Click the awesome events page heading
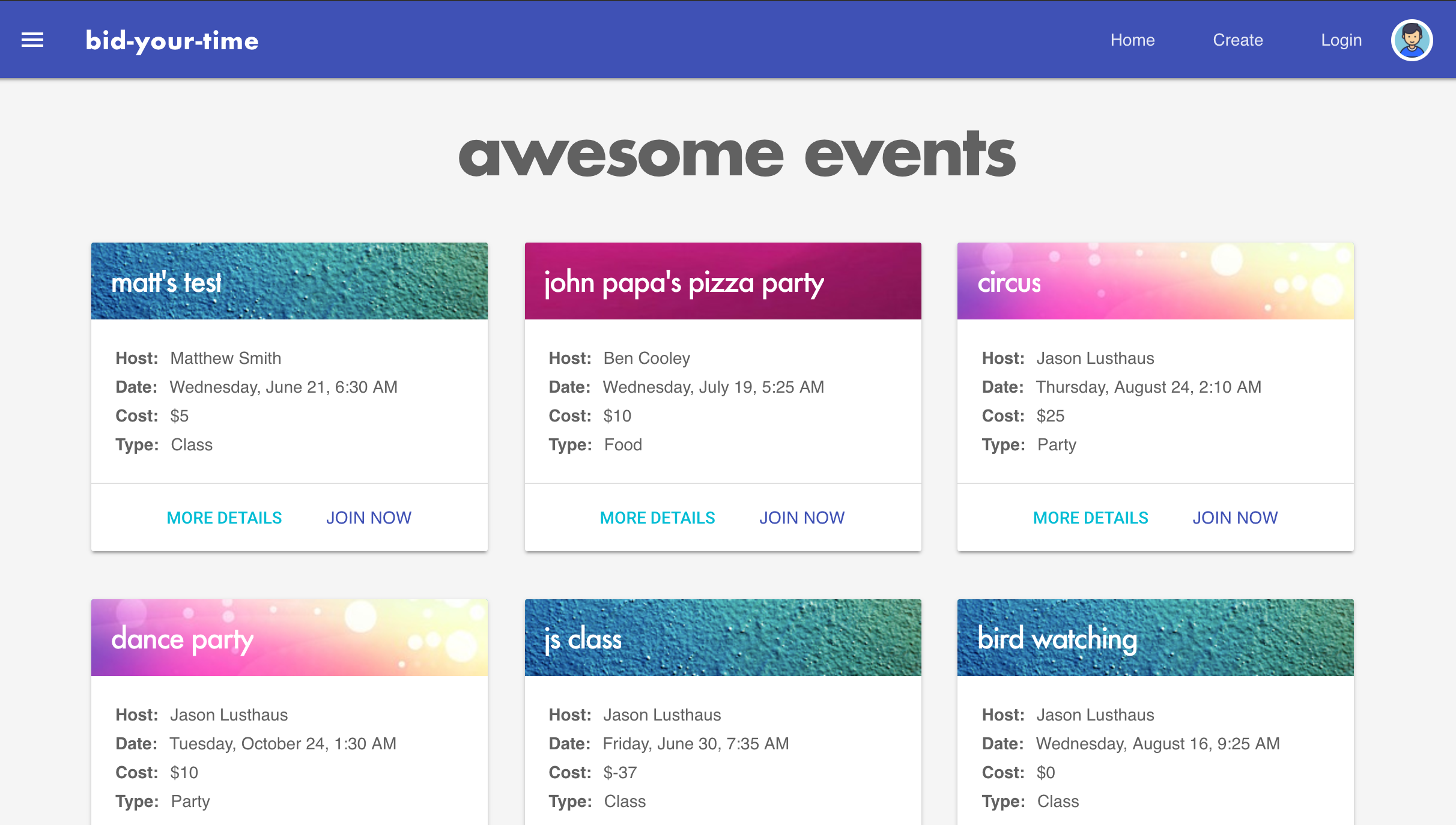The image size is (1456, 825). pyautogui.click(x=737, y=155)
